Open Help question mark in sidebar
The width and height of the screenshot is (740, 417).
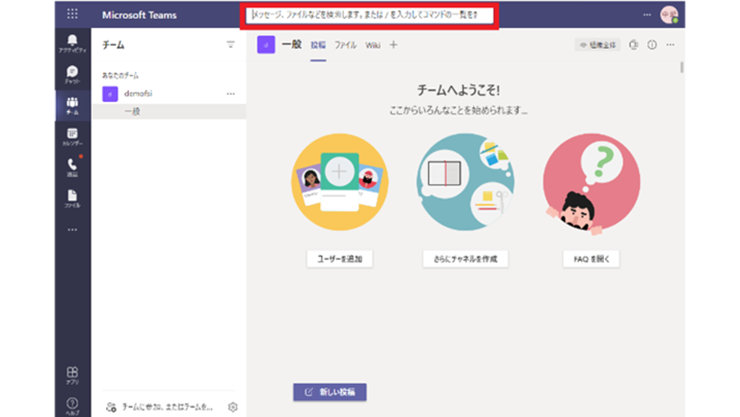pos(72,406)
